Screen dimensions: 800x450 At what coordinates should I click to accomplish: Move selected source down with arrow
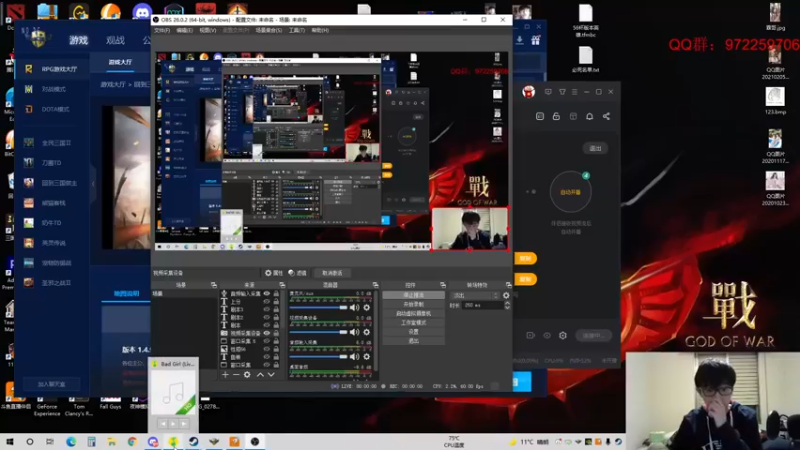(x=271, y=374)
